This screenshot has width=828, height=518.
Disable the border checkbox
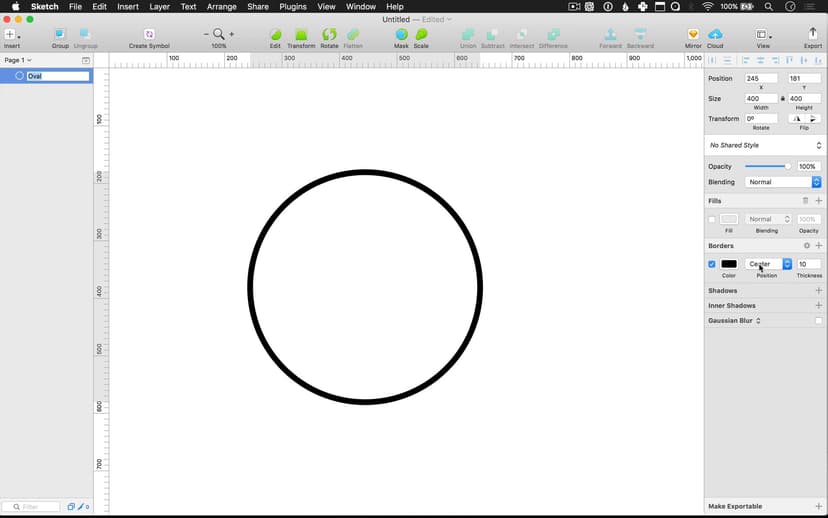tap(712, 264)
